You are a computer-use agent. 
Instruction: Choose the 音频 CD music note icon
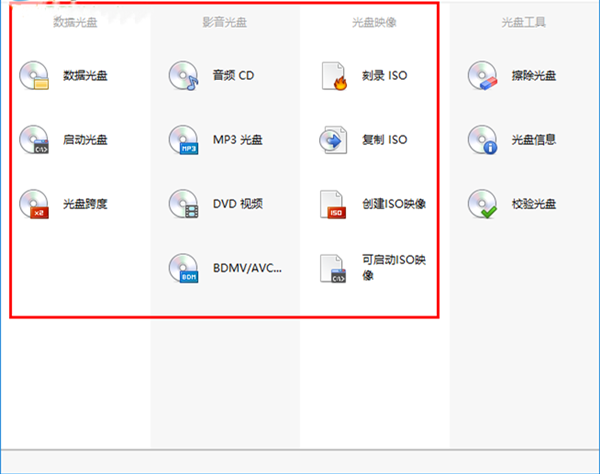(184, 75)
